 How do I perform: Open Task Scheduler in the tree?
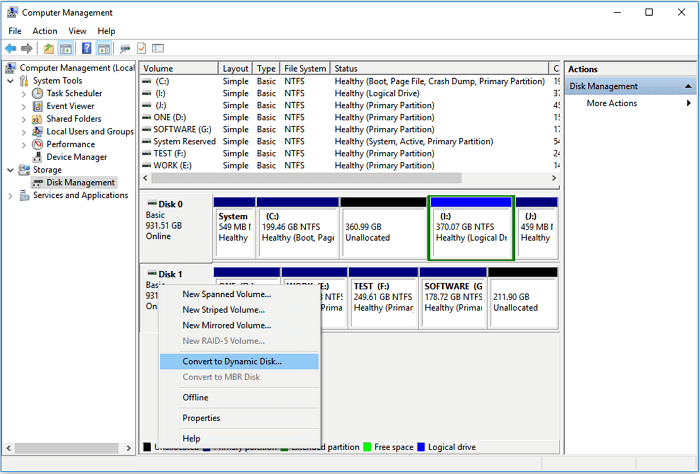73,93
